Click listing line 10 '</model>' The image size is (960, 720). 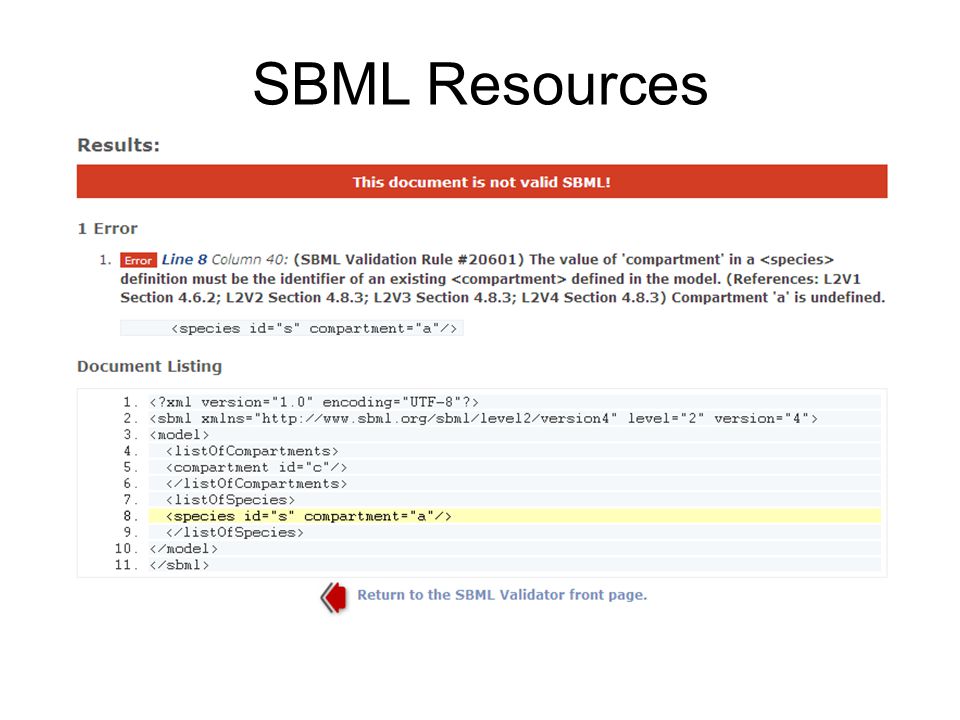coord(514,549)
